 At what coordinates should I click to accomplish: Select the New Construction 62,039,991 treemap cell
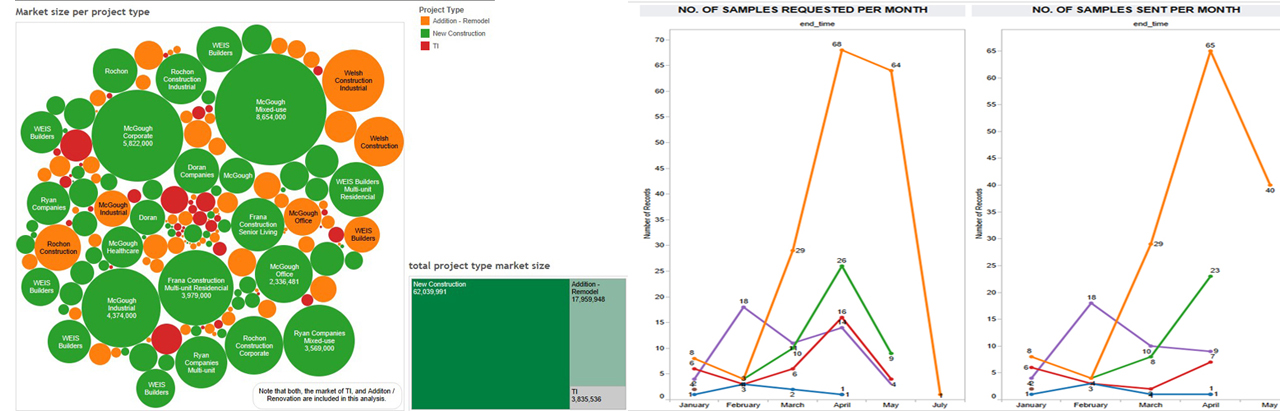pyautogui.click(x=489, y=344)
